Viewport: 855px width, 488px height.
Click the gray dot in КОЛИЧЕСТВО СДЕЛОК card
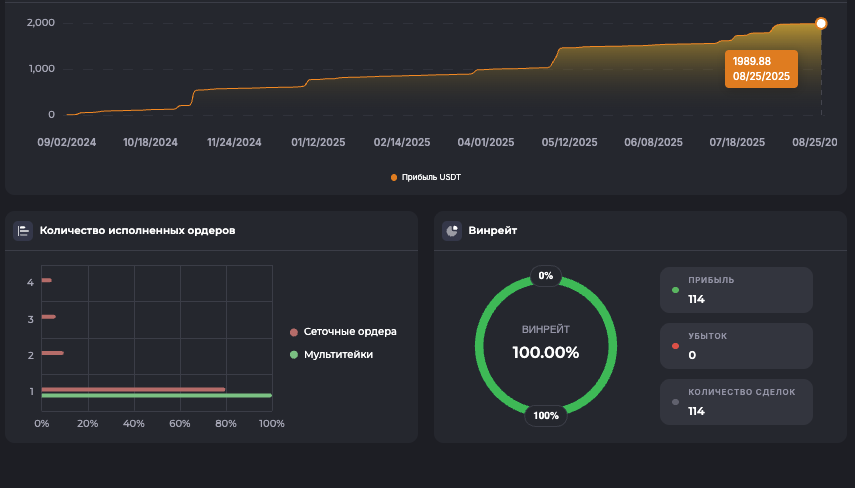click(676, 402)
